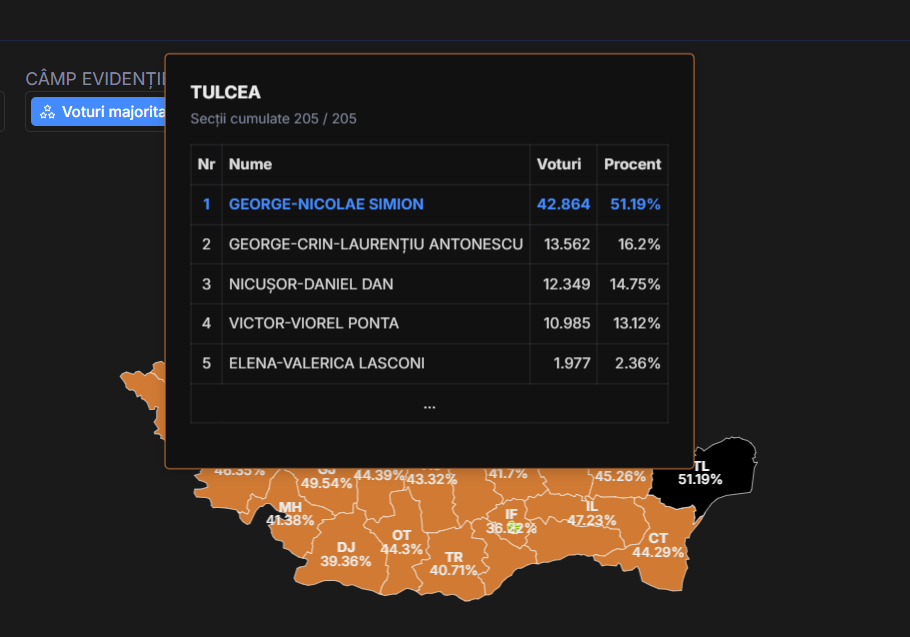Click the small green Bucharest area
Viewport: 910px width, 637px height.
[x=513, y=527]
